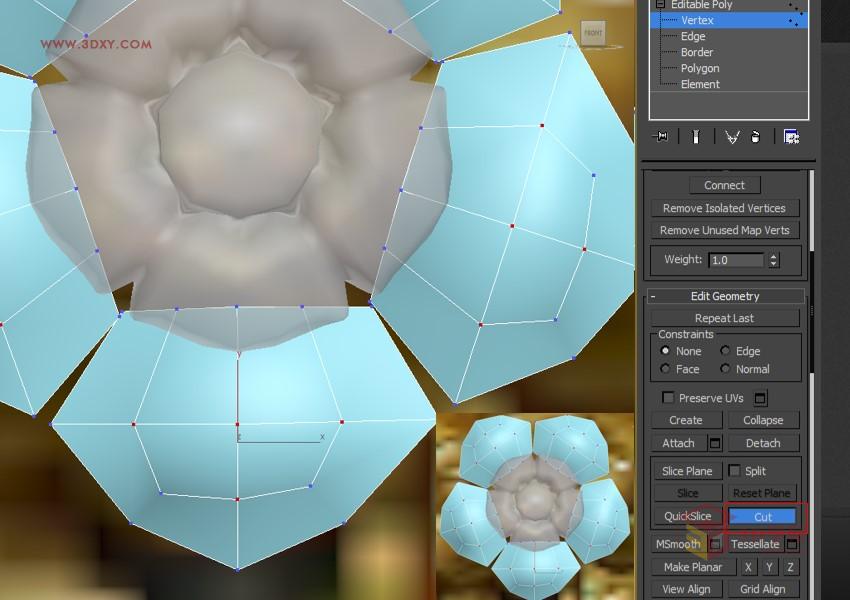Open the Preserve UVs settings icon
850x600 pixels.
760,398
